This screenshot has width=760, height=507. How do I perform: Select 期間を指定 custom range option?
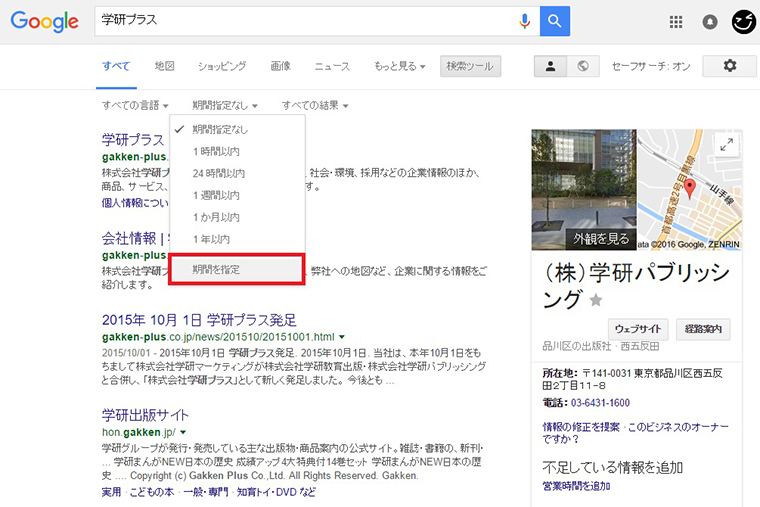[237, 269]
